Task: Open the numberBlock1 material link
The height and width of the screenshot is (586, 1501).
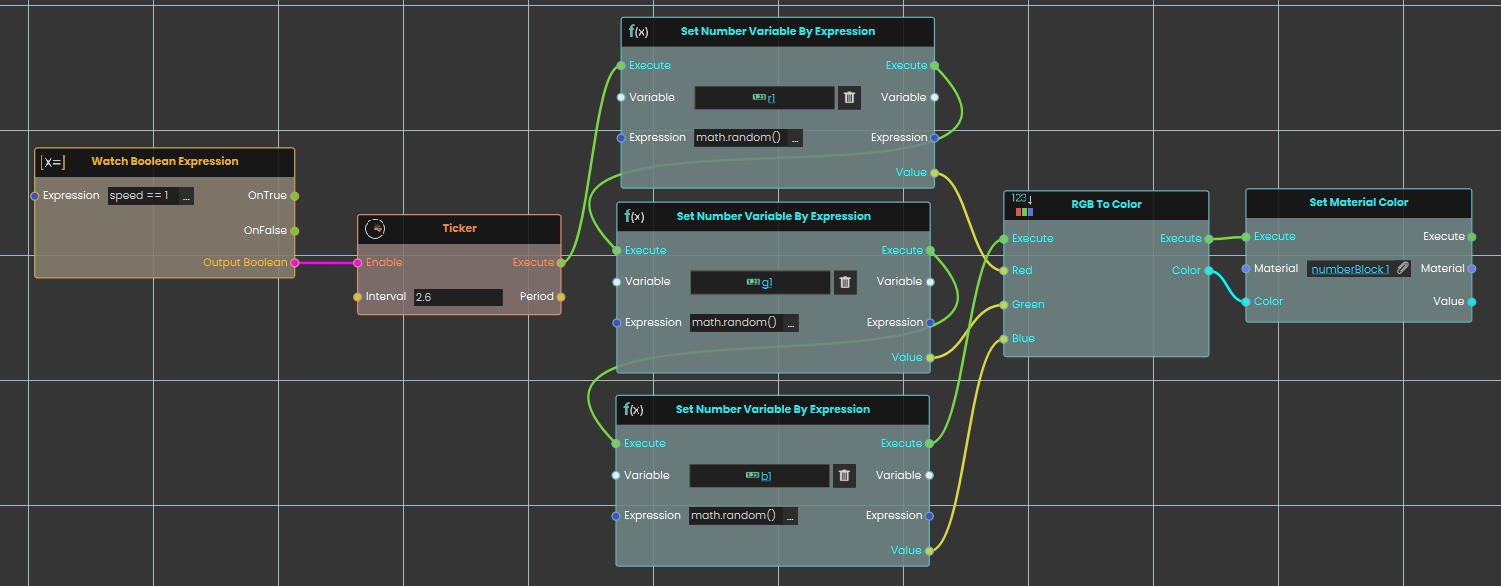Action: click(x=1350, y=269)
